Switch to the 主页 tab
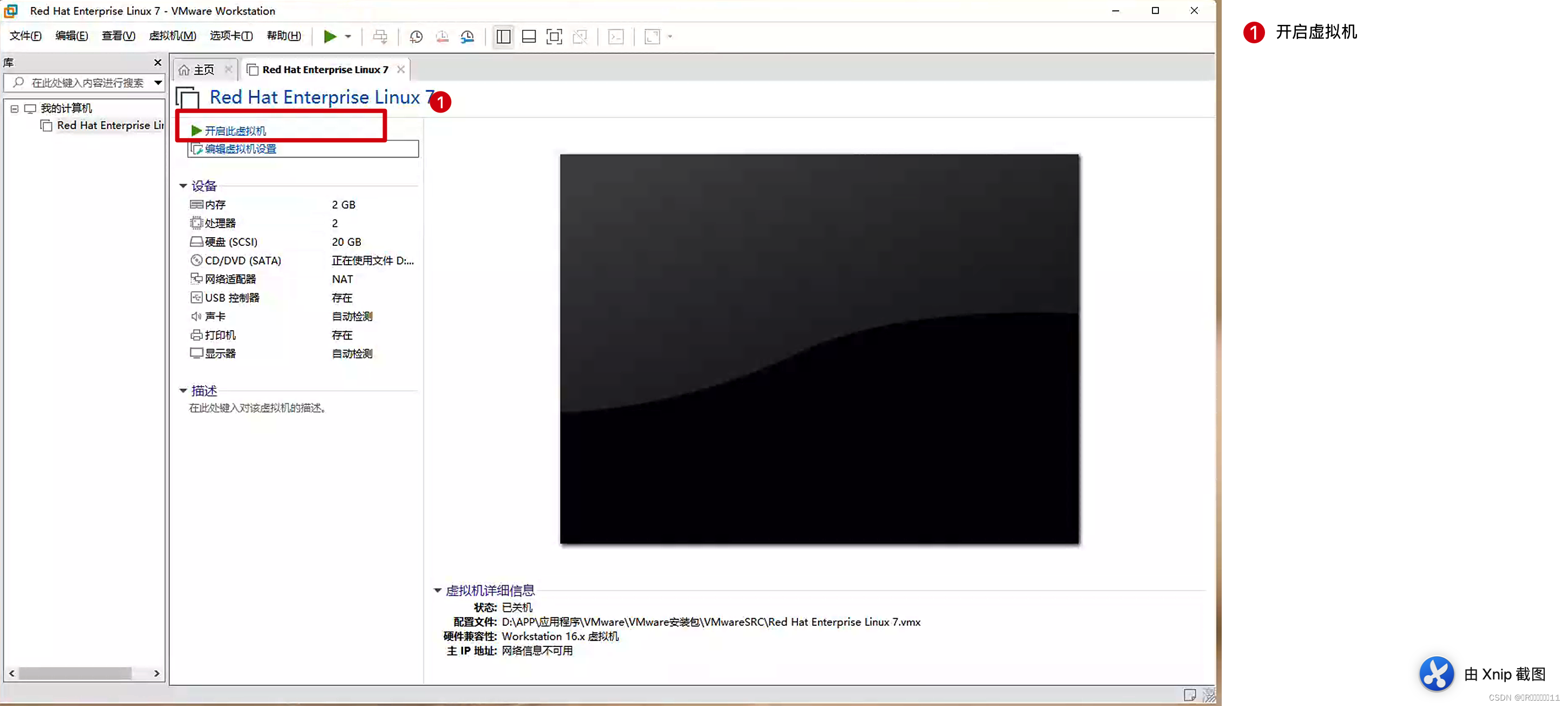The width and height of the screenshot is (1568, 706). [x=204, y=70]
